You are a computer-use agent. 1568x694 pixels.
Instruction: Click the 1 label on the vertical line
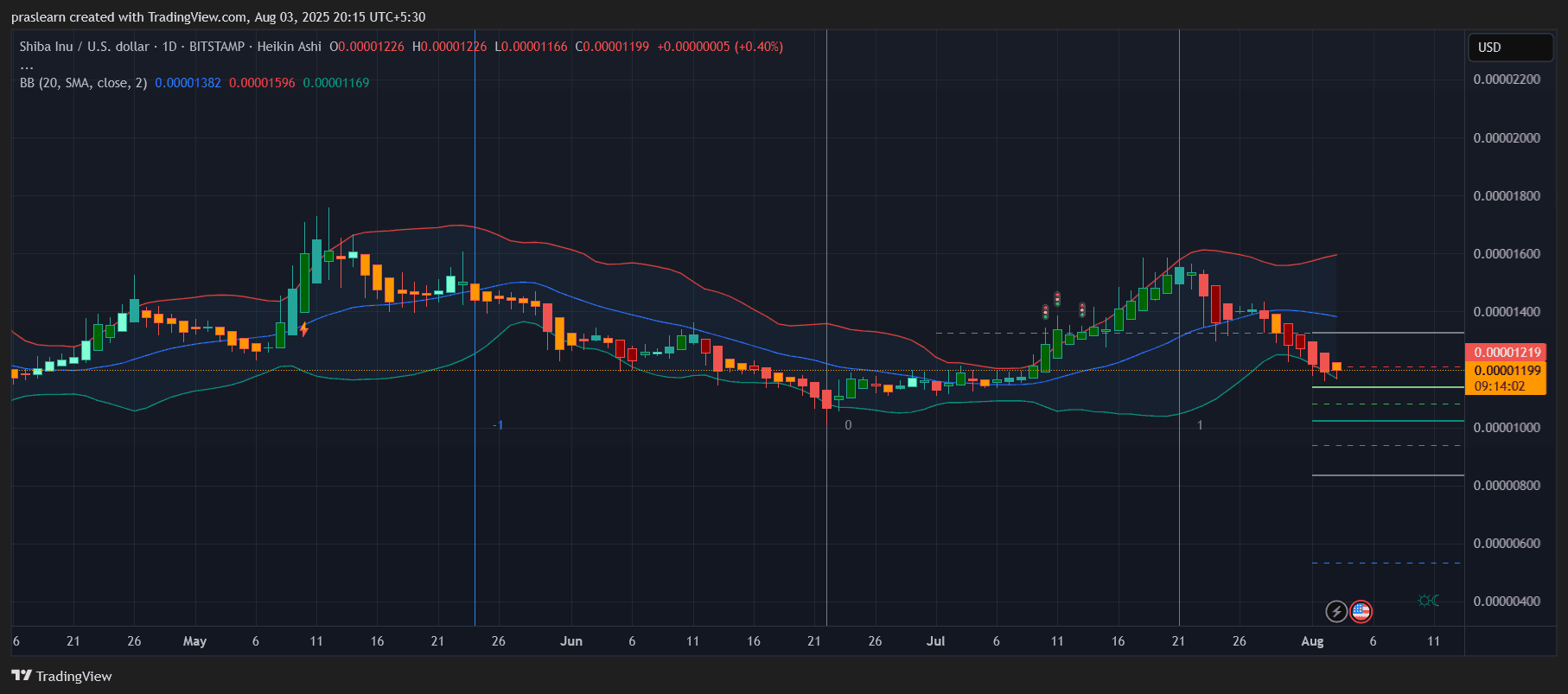1200,425
